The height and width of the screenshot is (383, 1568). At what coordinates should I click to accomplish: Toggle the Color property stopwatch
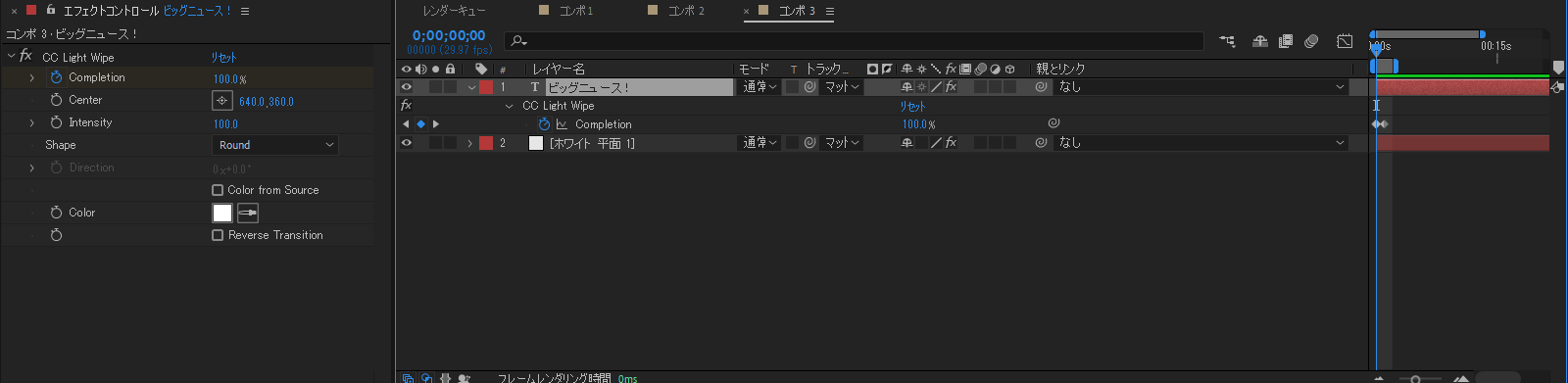click(56, 213)
